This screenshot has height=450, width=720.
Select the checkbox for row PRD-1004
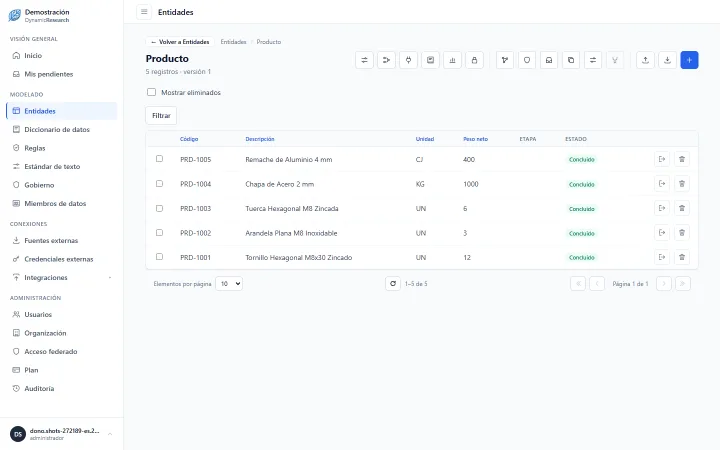pos(159,184)
